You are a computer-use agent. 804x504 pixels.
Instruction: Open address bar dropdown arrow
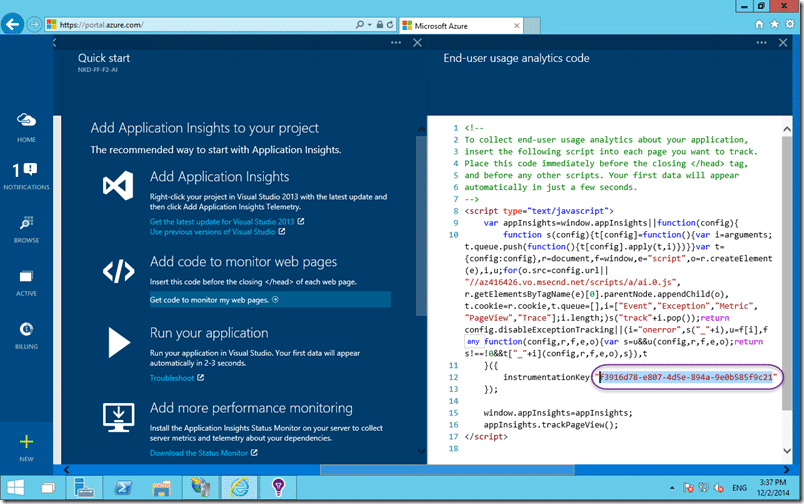[x=370, y=25]
